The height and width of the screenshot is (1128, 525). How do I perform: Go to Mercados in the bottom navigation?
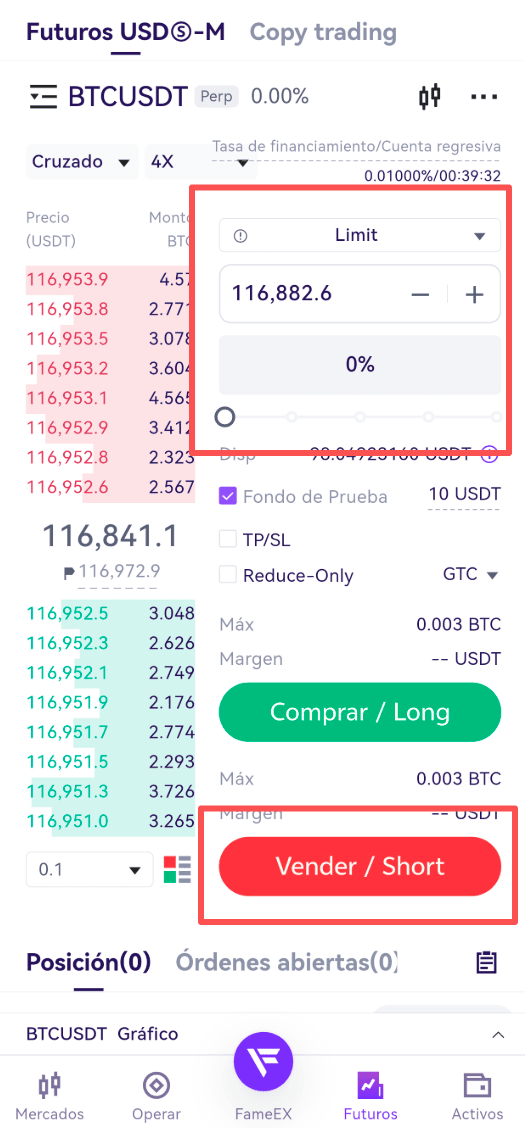pos(50,1096)
